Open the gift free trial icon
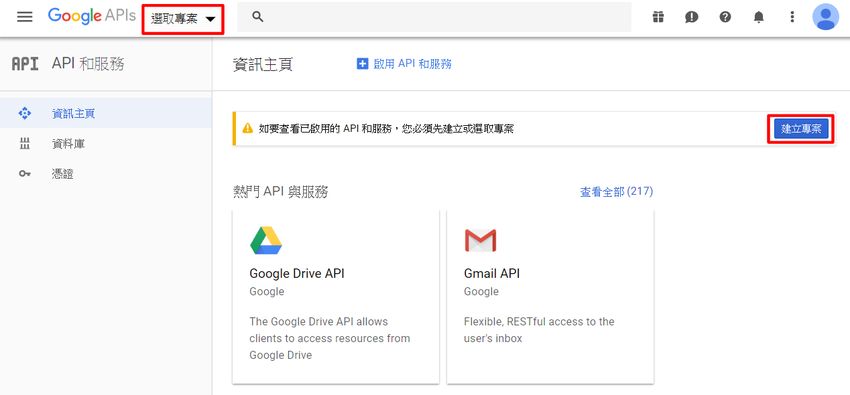The height and width of the screenshot is (395, 850). [658, 17]
